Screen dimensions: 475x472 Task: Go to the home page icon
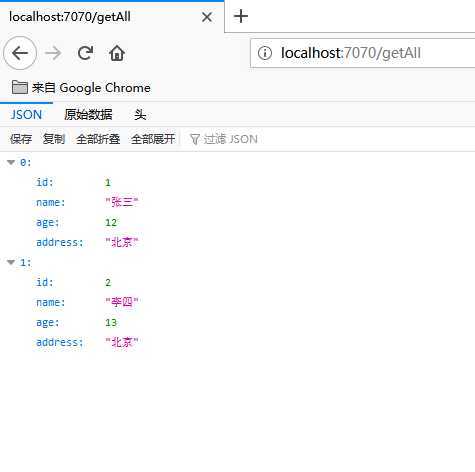(117, 53)
